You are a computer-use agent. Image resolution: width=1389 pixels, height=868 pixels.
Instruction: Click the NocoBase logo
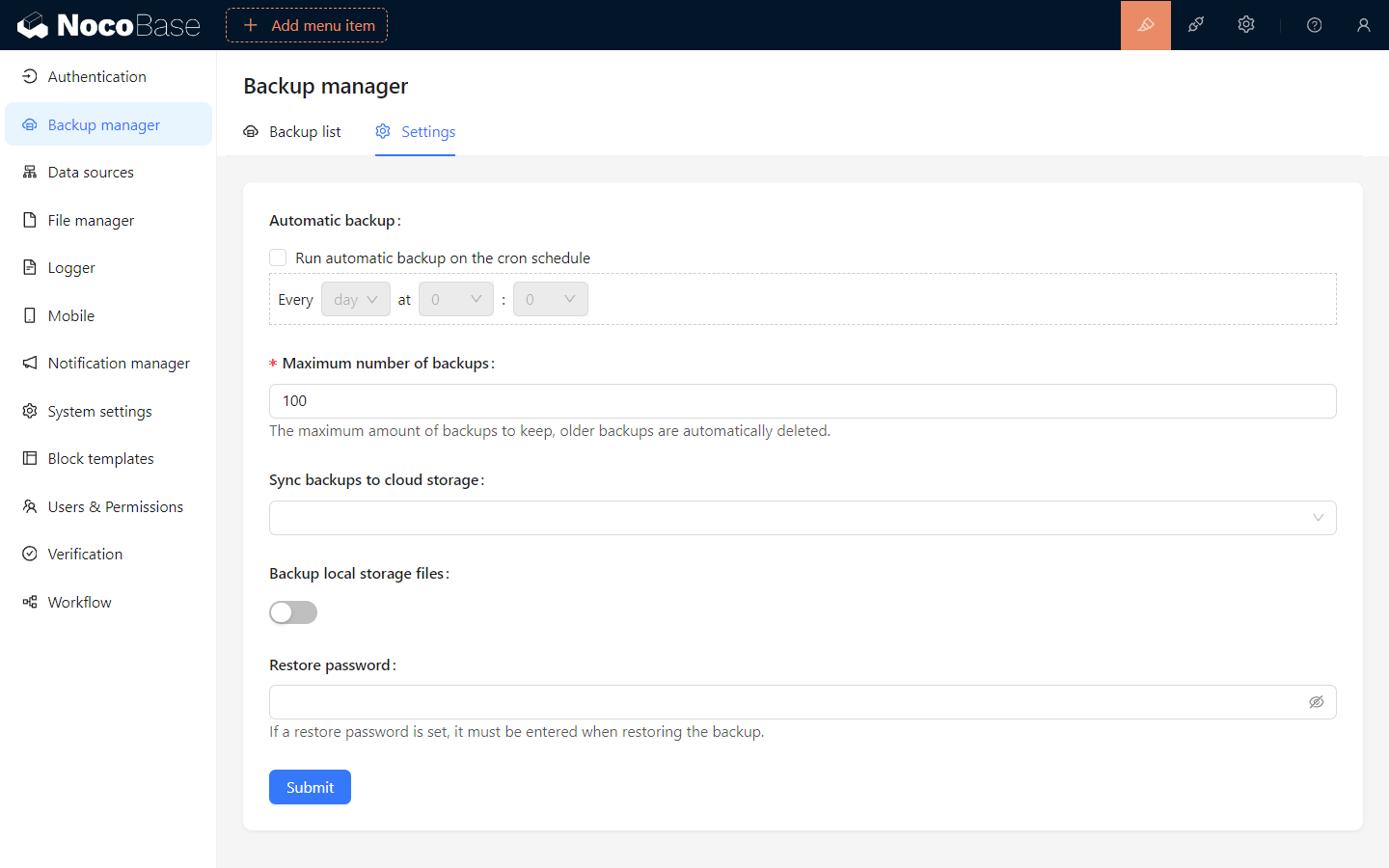click(109, 25)
